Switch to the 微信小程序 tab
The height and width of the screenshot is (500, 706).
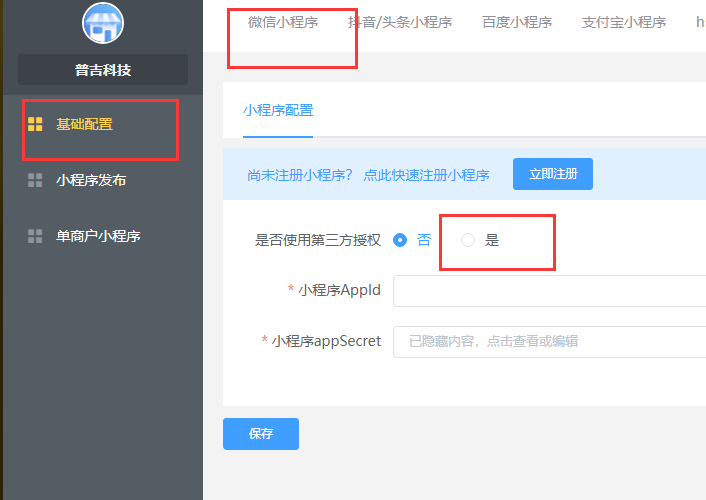(283, 22)
